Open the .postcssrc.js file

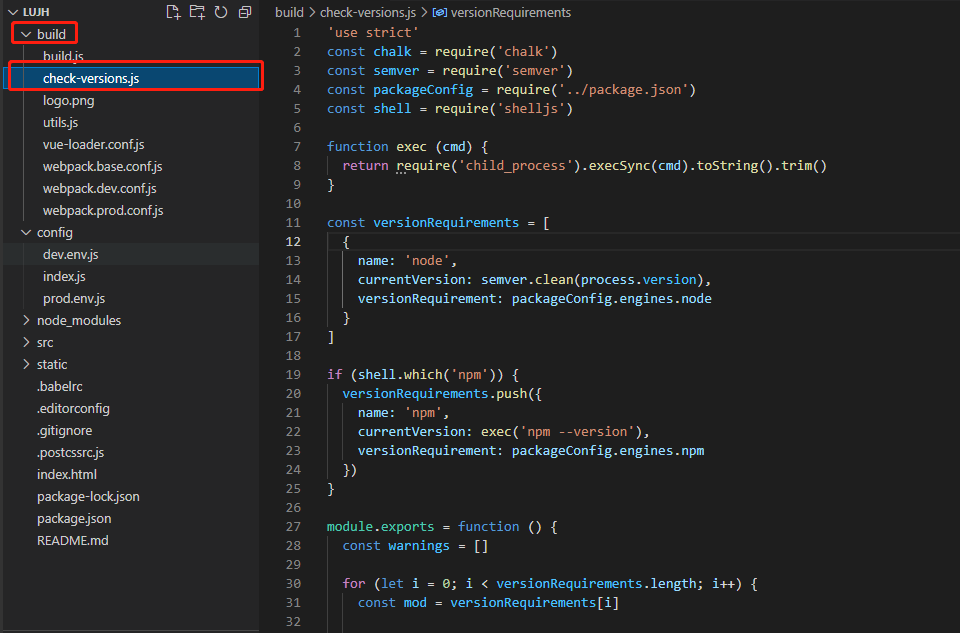pos(70,453)
